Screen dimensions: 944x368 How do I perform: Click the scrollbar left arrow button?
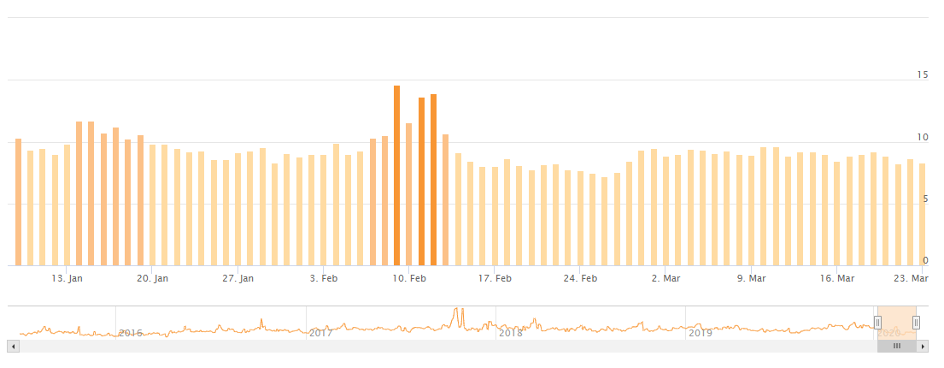[x=14, y=347]
